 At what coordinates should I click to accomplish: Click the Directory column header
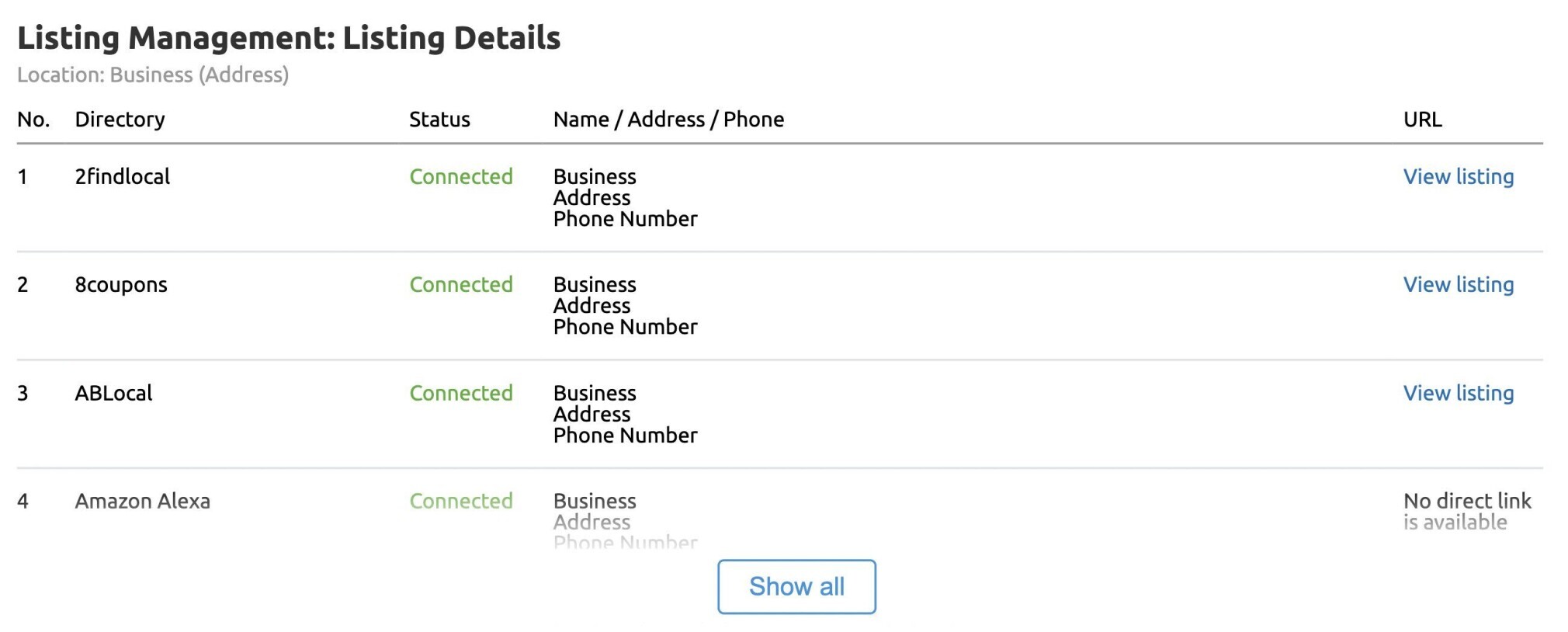click(x=120, y=120)
